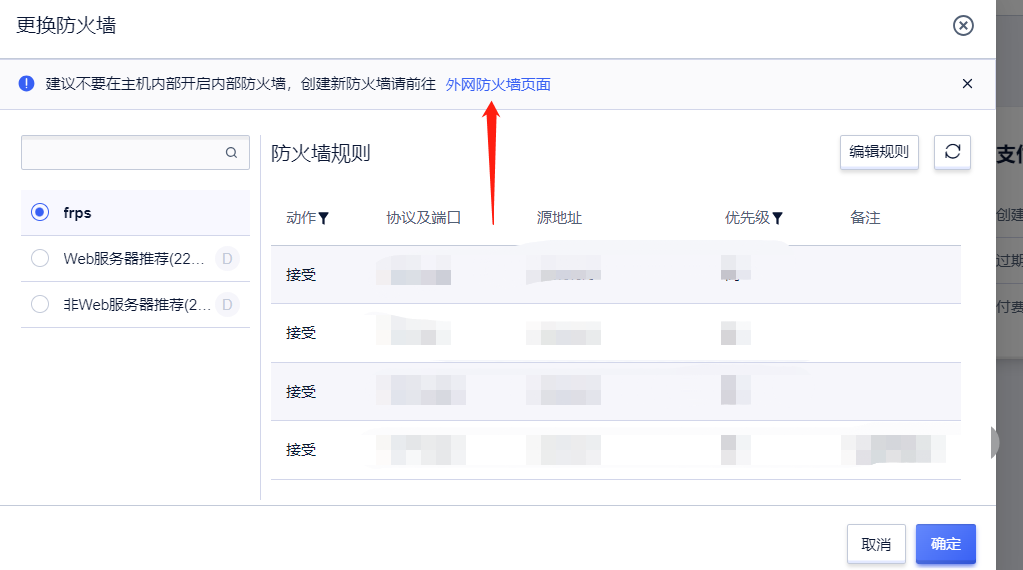The height and width of the screenshot is (570, 1023).
Task: Click the D badge beside 非Web服务器推荐
Action: [227, 305]
